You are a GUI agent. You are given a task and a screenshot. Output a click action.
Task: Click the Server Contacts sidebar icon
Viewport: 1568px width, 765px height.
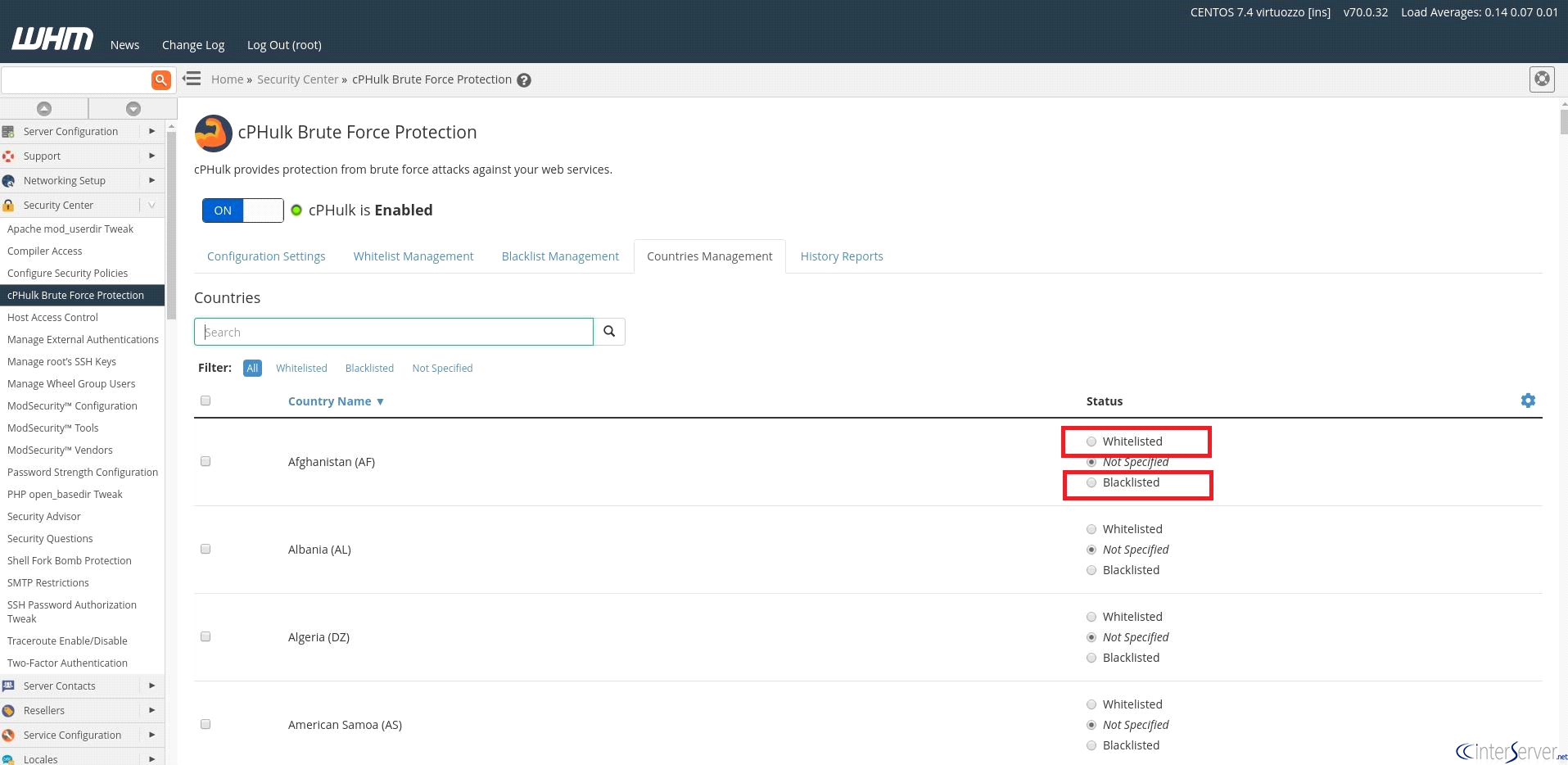coord(8,686)
